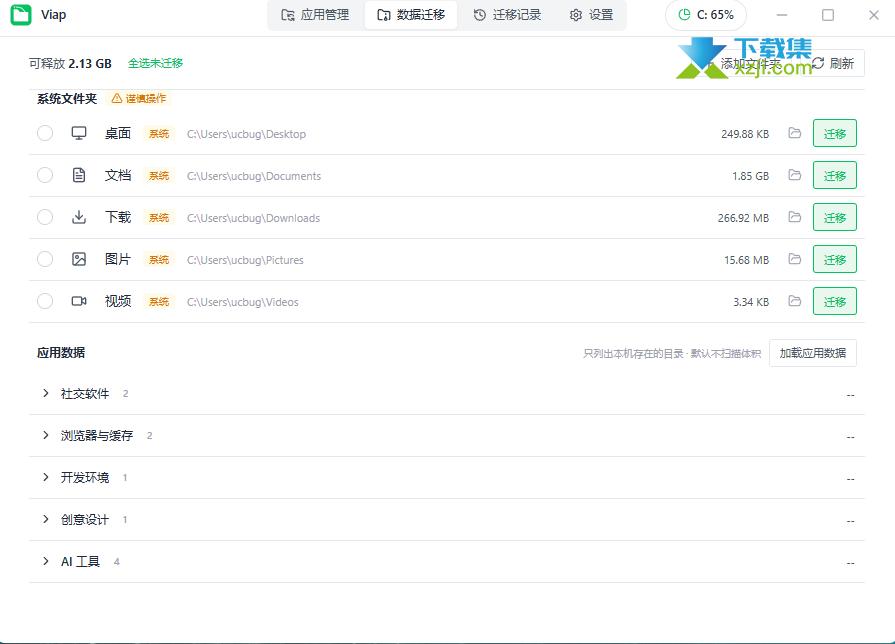Select the 文档 row radio button
The image size is (895, 644).
(x=45, y=175)
